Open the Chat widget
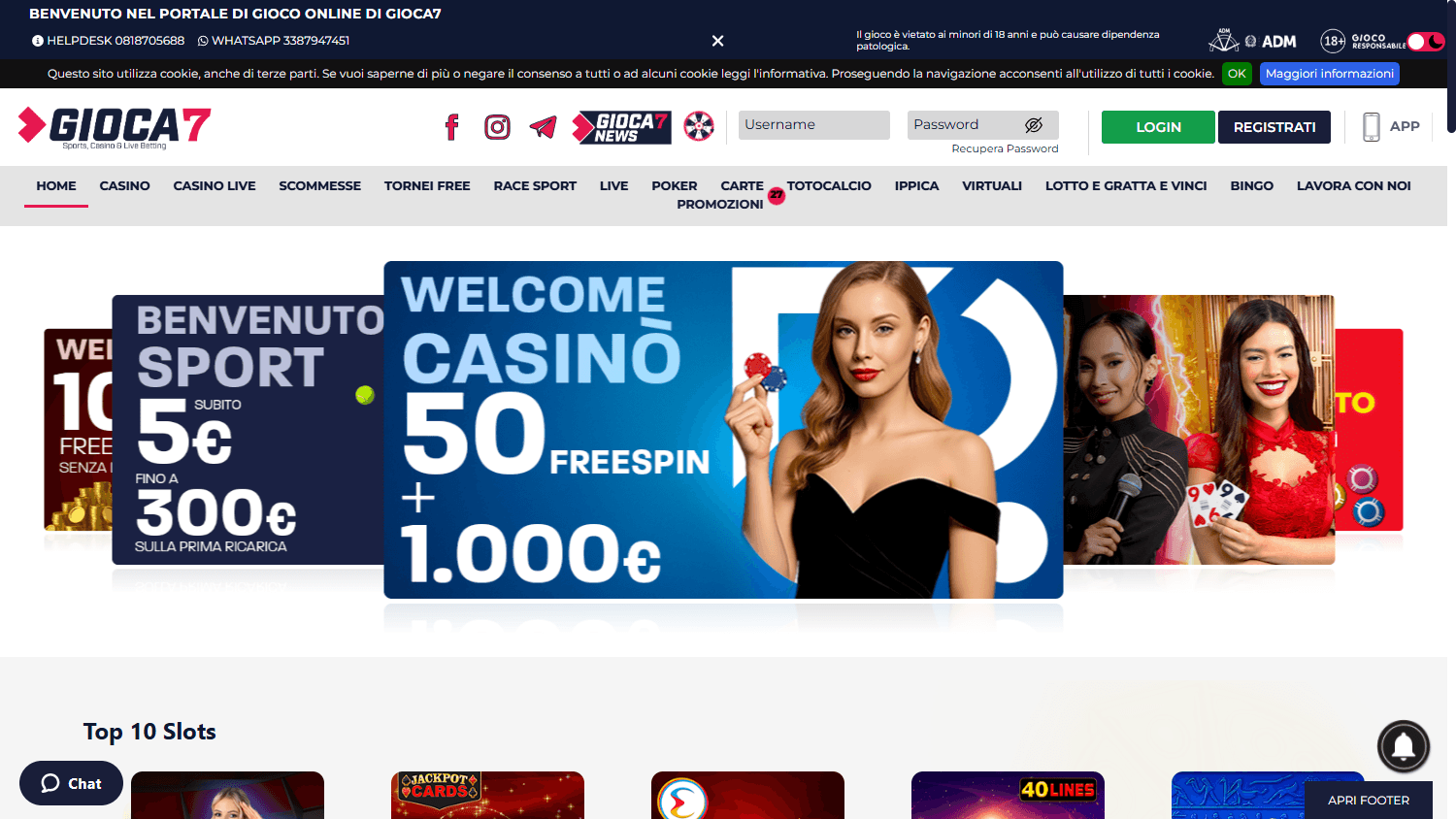Viewport: 1456px width, 819px height. (71, 783)
